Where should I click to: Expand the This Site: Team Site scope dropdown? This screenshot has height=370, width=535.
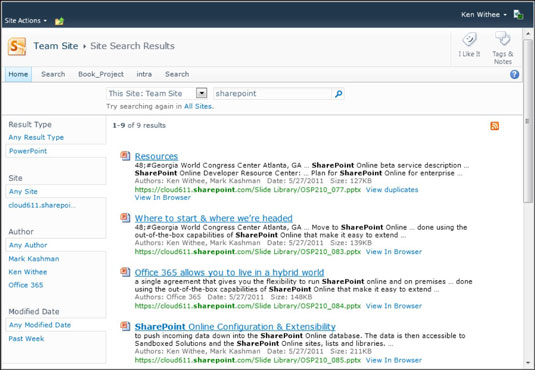coord(201,93)
